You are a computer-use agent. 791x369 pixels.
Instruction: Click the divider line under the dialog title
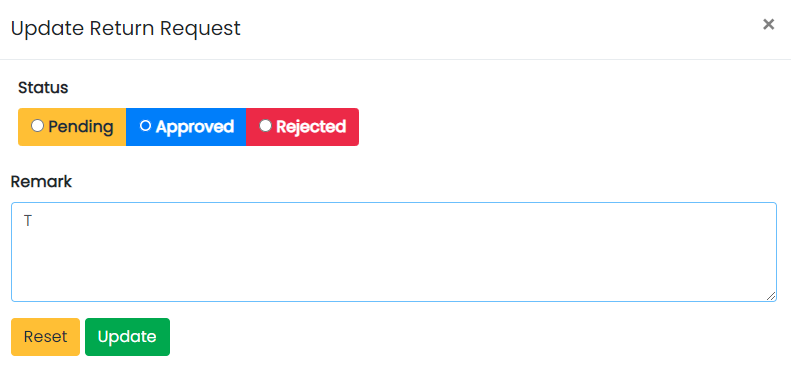[396, 60]
